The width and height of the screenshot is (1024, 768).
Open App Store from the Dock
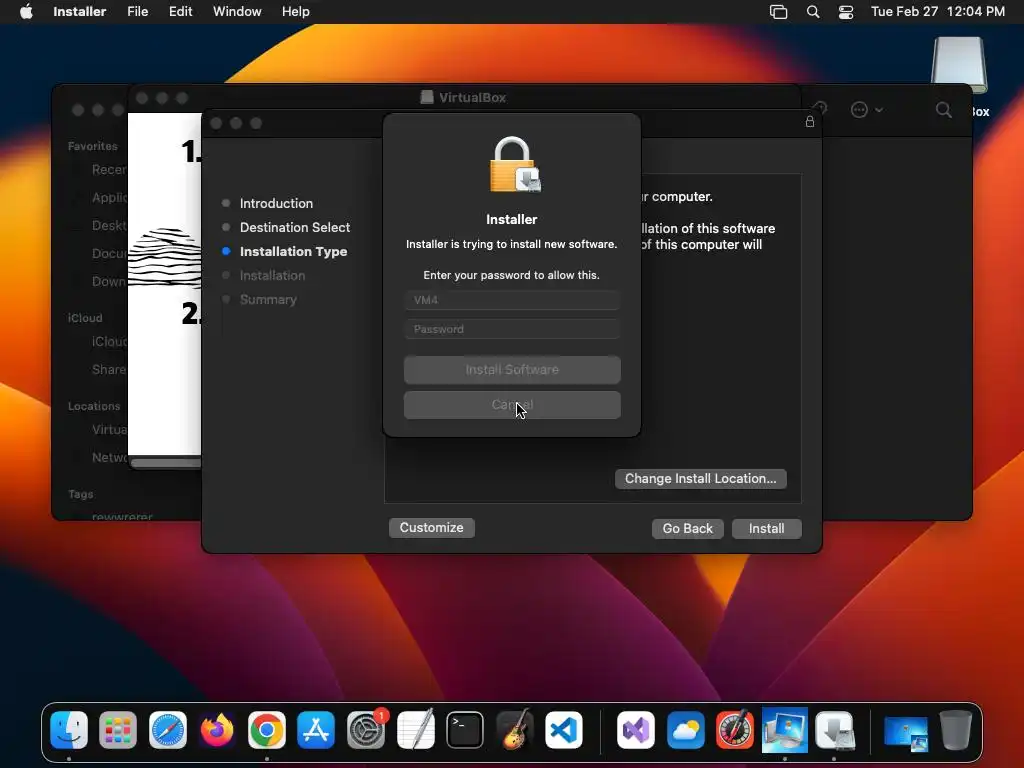pos(316,729)
